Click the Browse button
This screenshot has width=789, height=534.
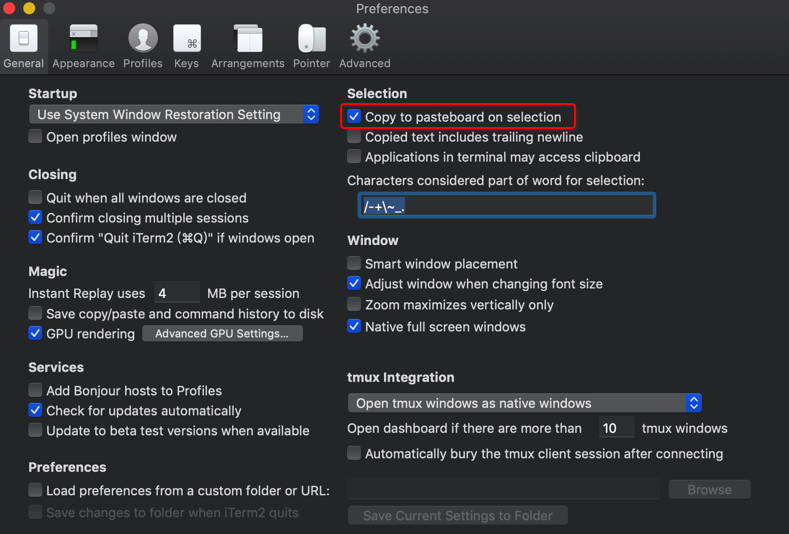click(x=709, y=490)
